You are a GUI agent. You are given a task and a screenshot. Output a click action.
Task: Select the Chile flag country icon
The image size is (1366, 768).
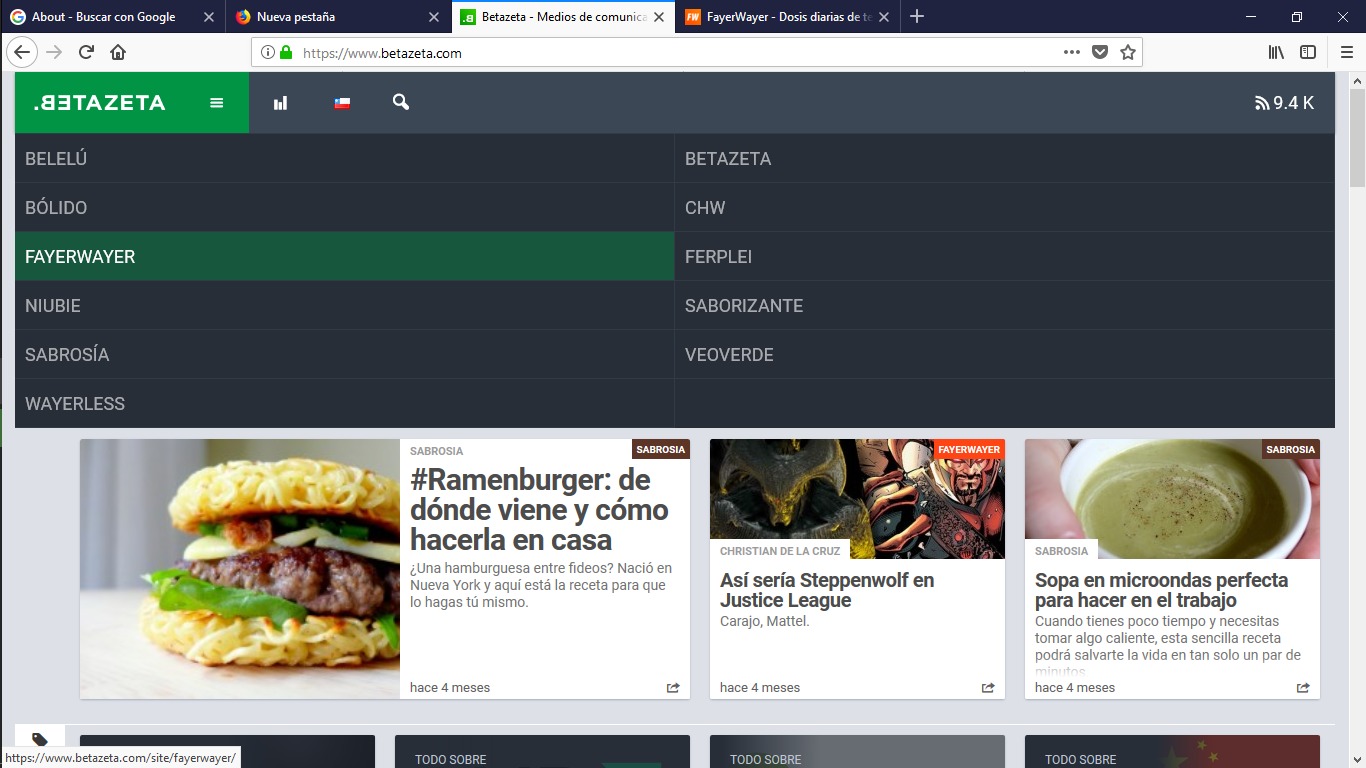point(342,102)
